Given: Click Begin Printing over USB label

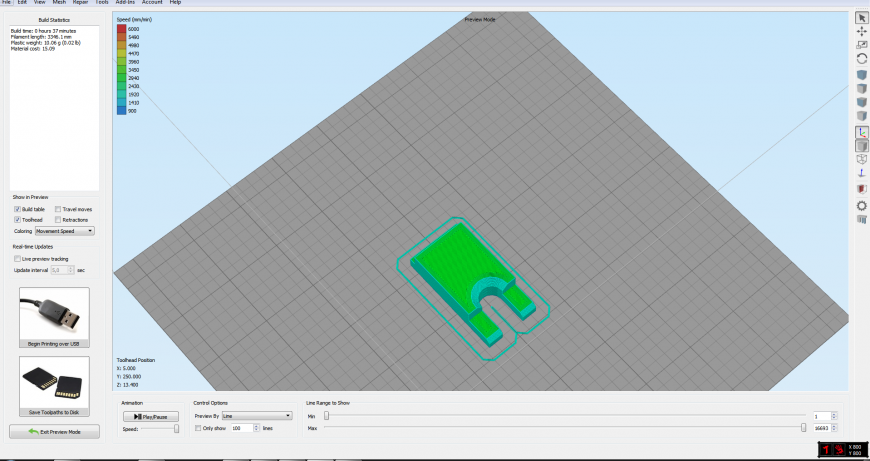Looking at the screenshot, I should [x=54, y=344].
